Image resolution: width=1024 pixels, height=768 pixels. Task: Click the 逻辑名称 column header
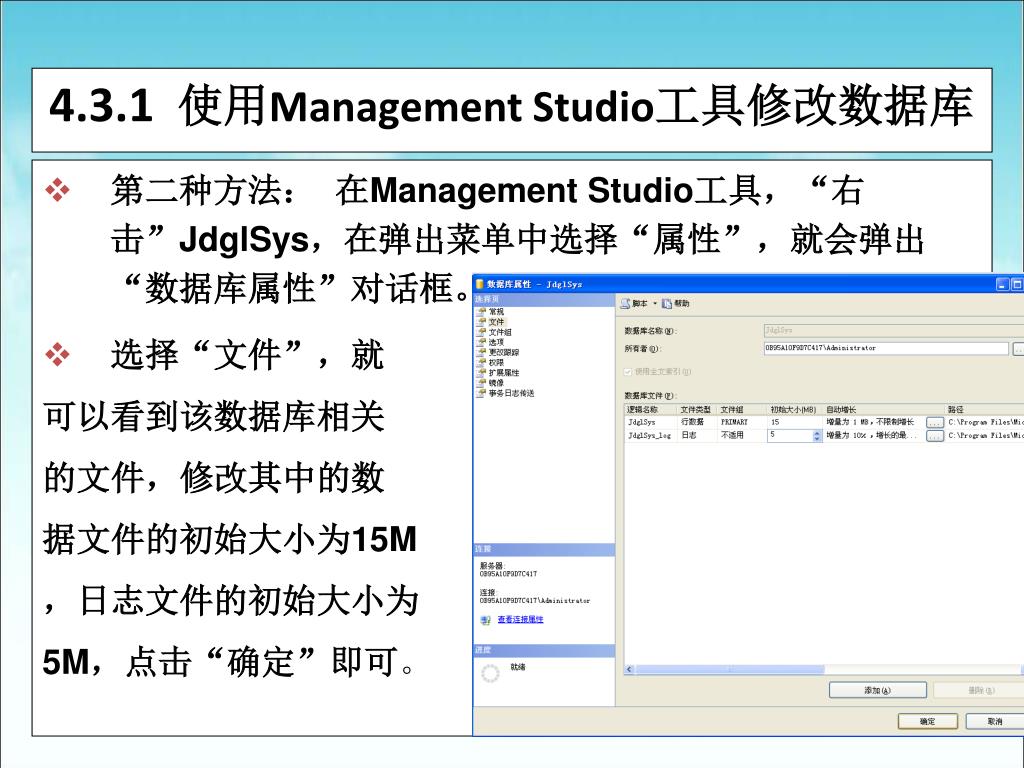650,409
